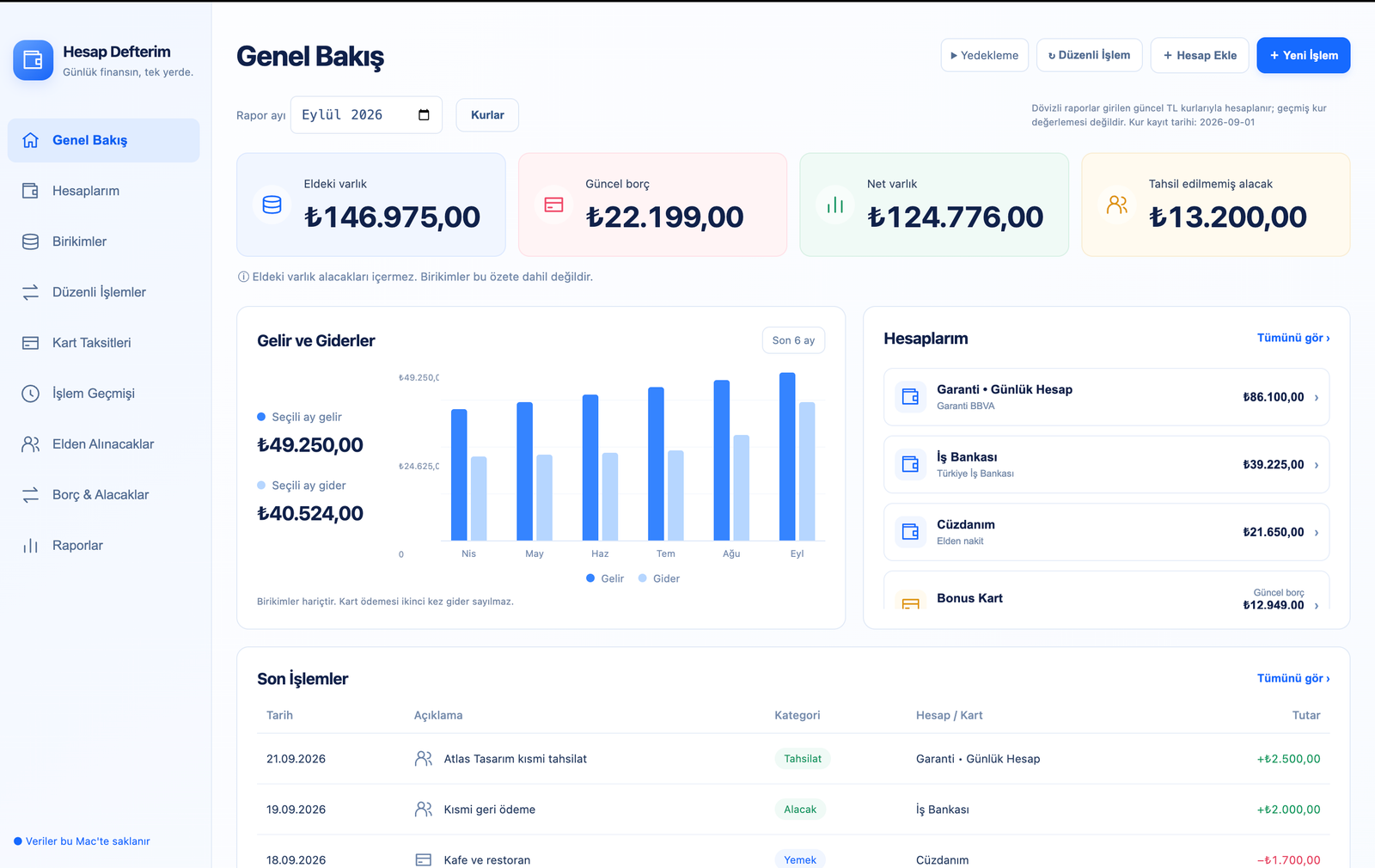Click the Düzenli İşlem button in header

1090,55
